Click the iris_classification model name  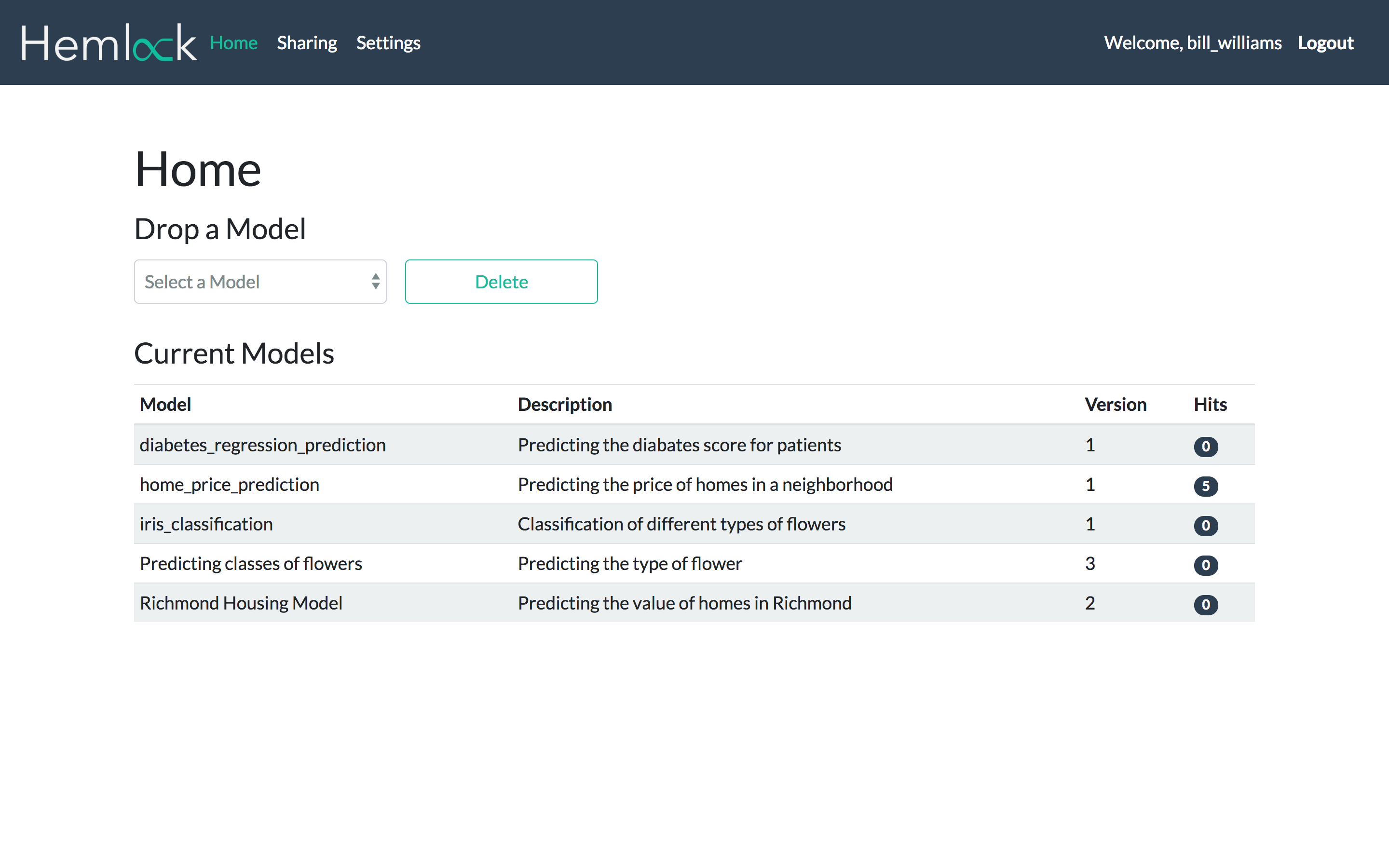(206, 524)
